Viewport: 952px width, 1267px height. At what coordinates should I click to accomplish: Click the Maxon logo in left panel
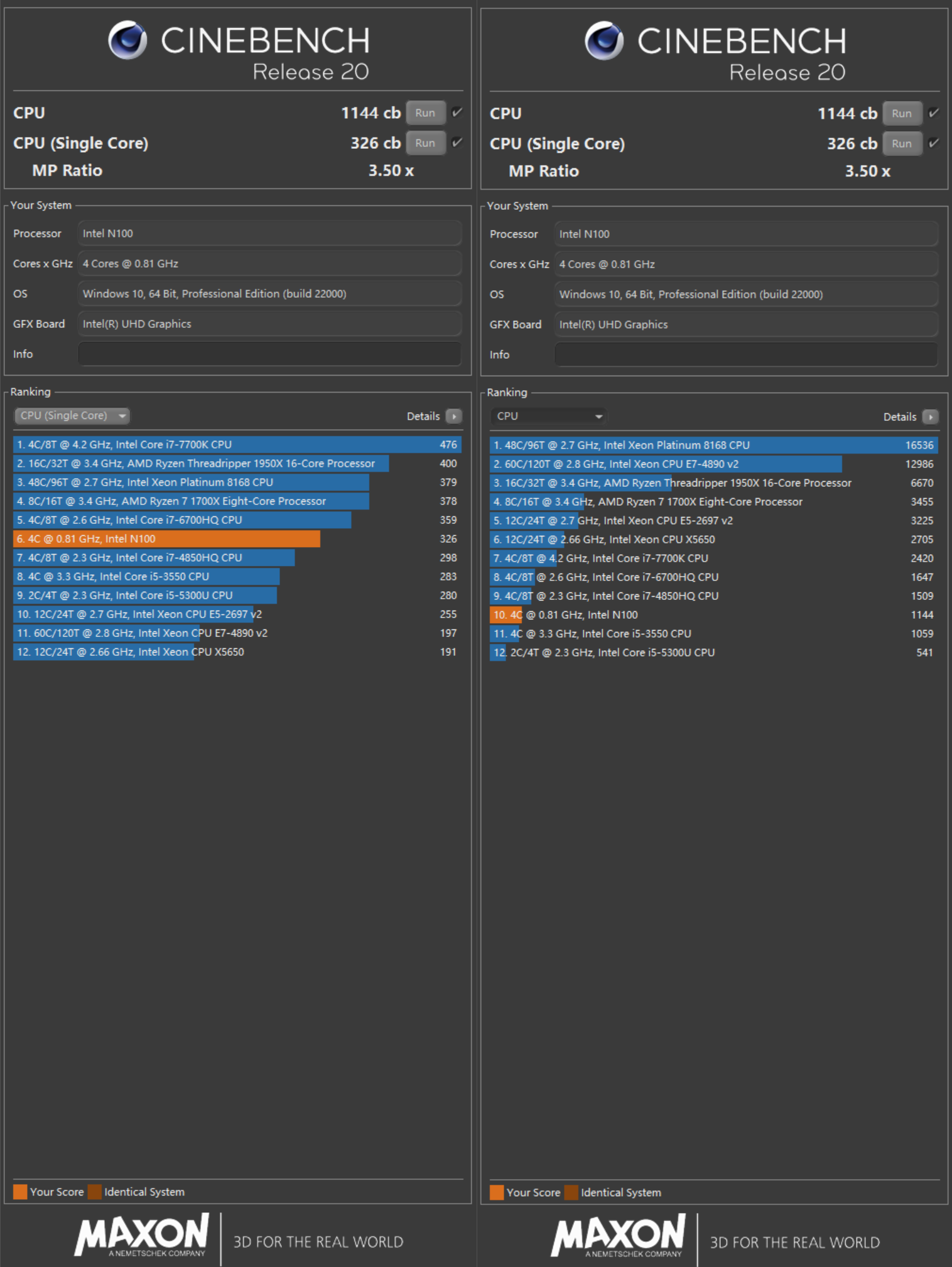(142, 1235)
